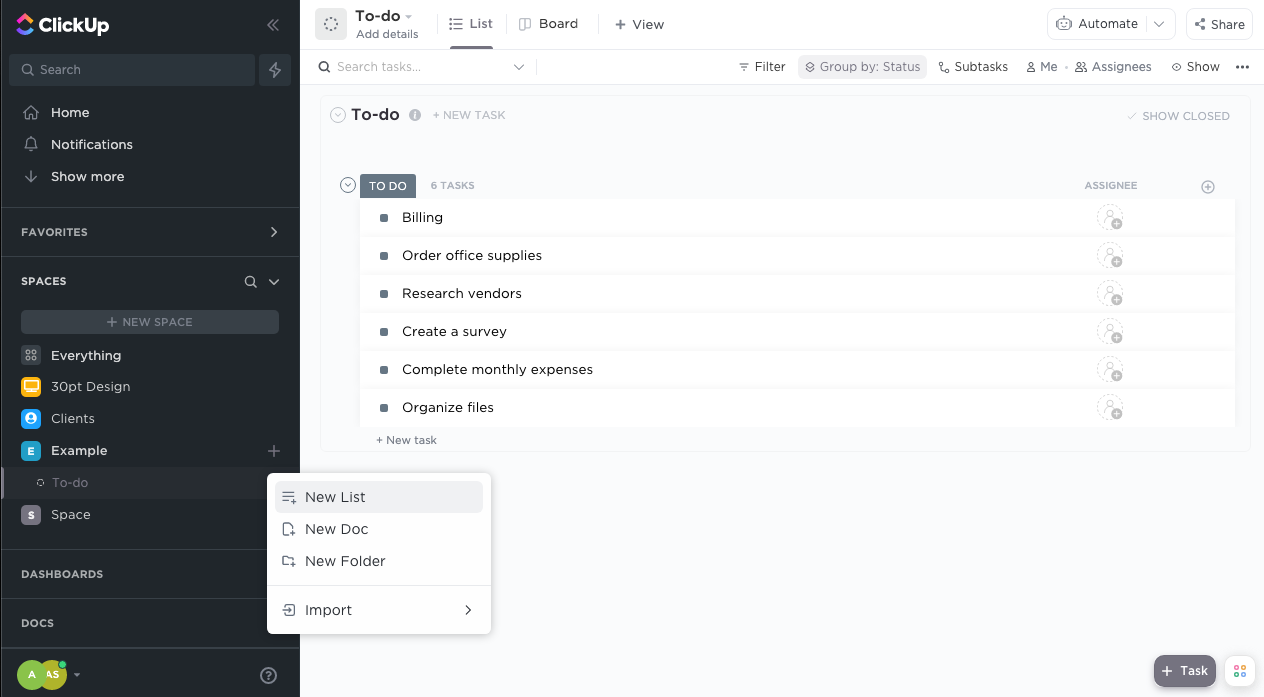Viewport: 1264px width, 697px height.
Task: Switch to the Board view
Action: 548,23
